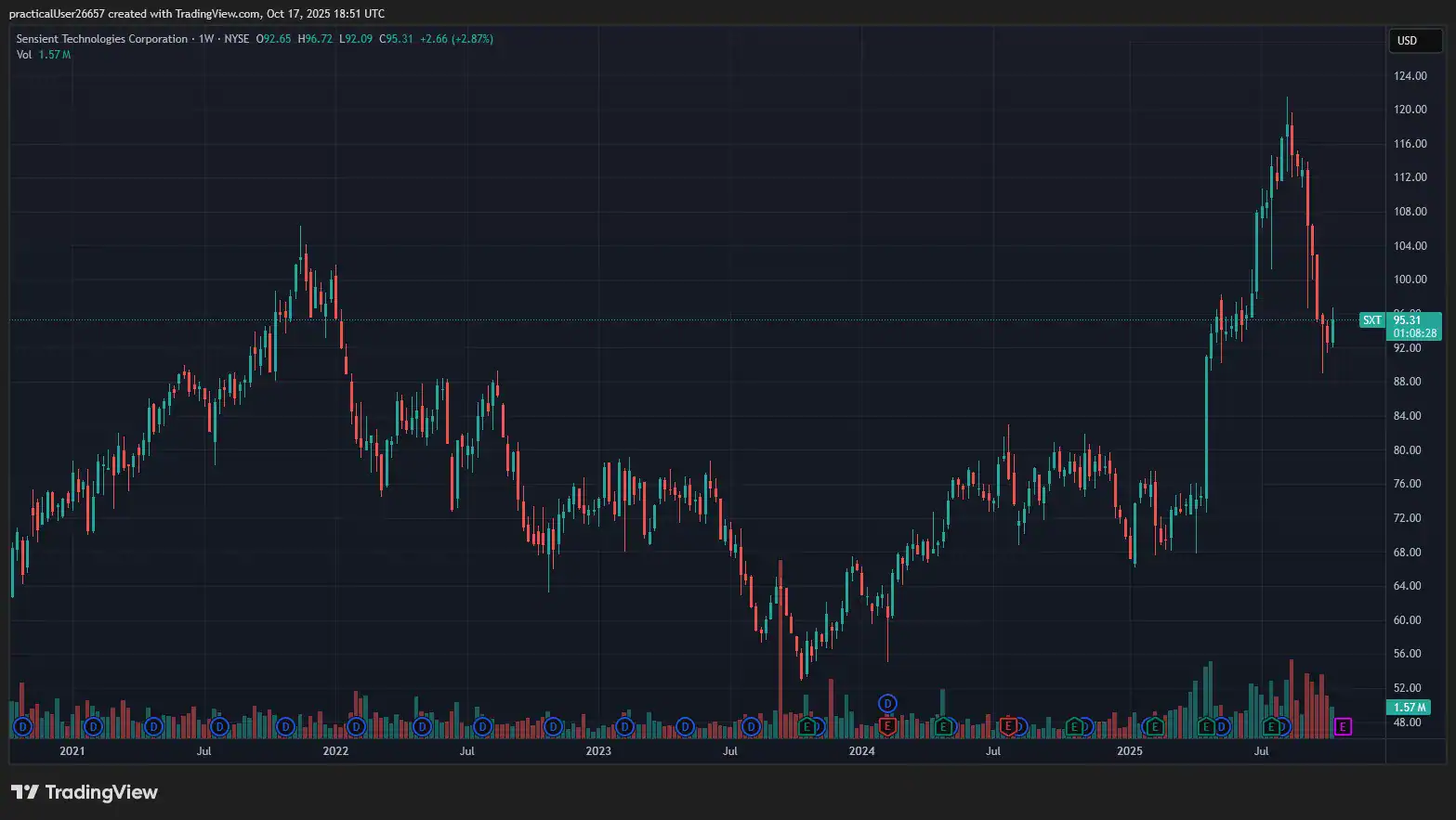
Task: Open the USD currency selector
Action: point(1414,40)
